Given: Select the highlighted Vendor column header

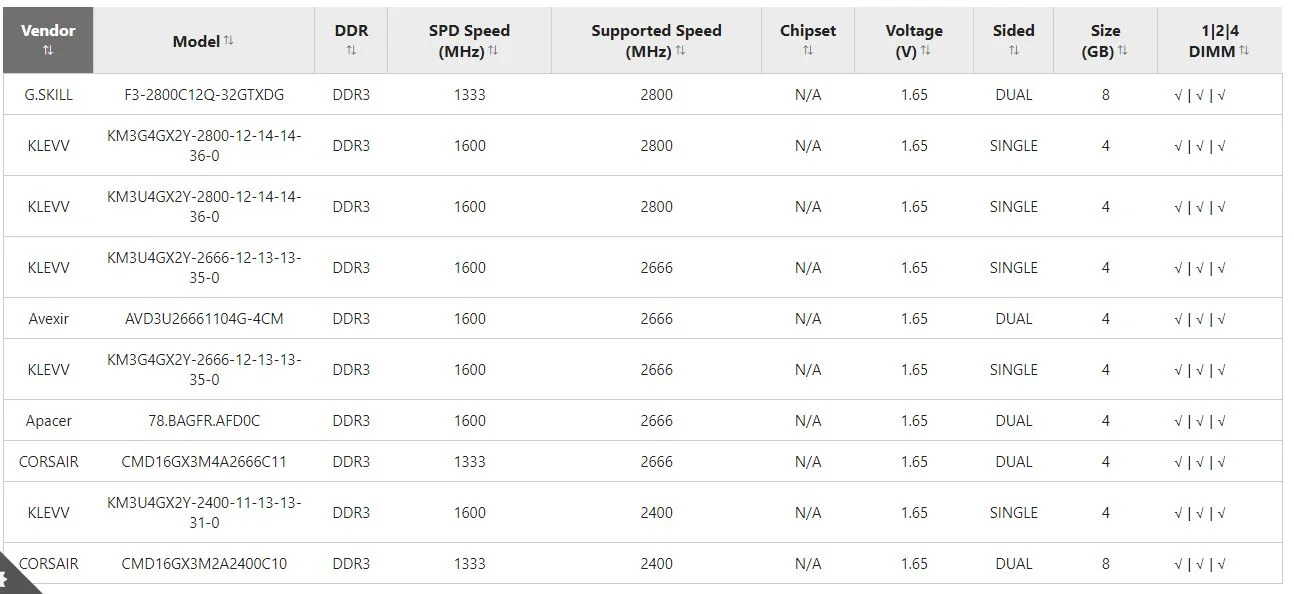Looking at the screenshot, I should click(x=48, y=31).
